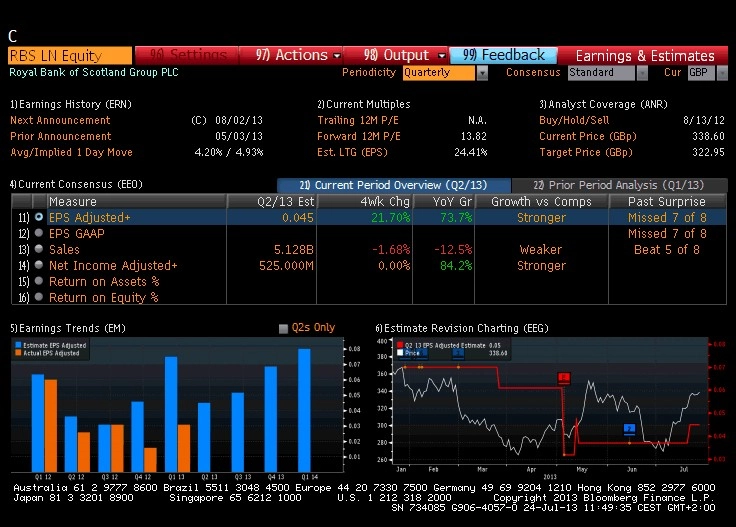
Task: Click the Weaker growth vs comps cell
Action: (x=541, y=250)
